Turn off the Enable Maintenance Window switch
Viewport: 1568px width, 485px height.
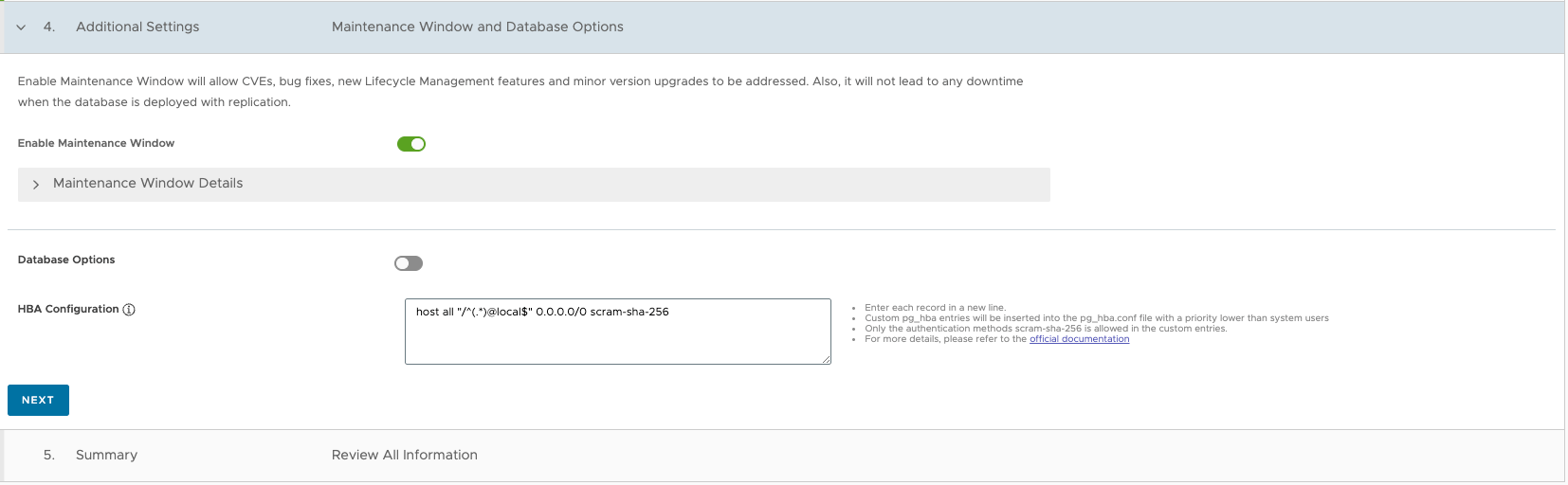(411, 144)
